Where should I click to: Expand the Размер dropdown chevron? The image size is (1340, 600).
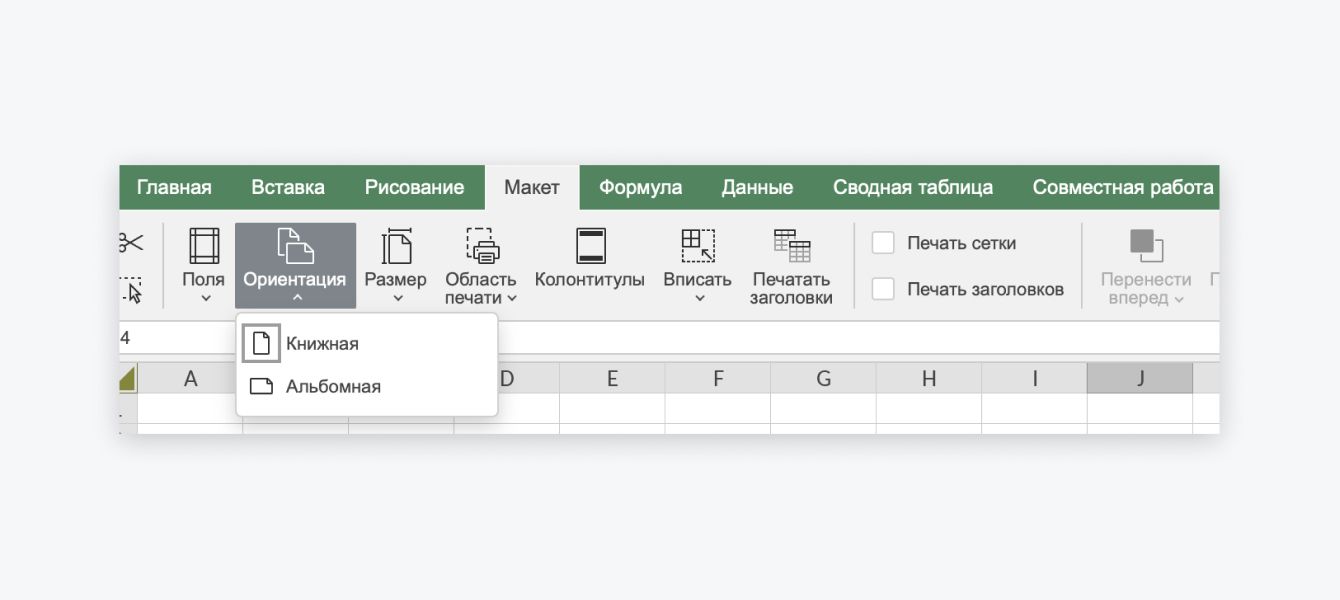click(396, 298)
